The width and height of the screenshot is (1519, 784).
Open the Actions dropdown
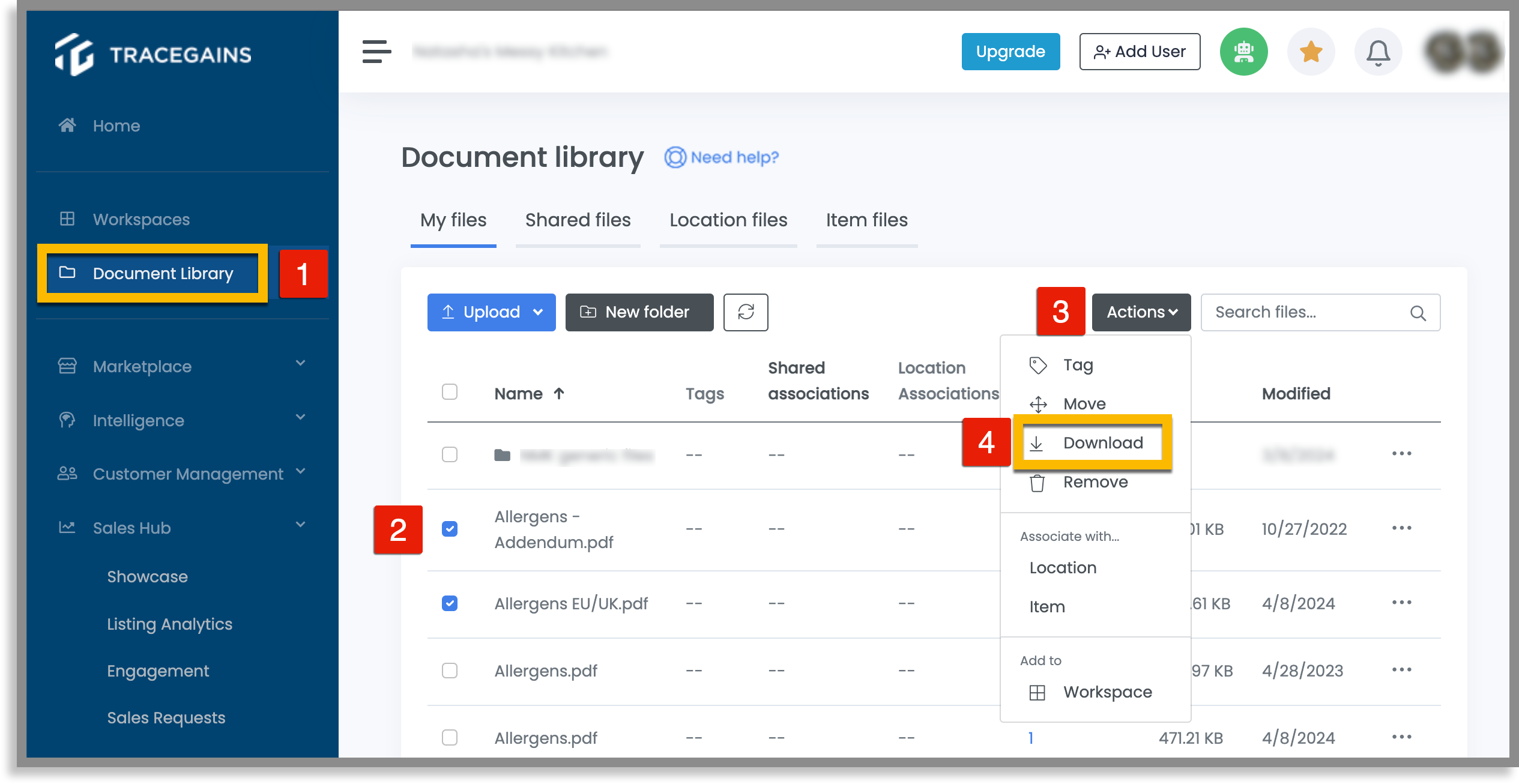[x=1141, y=312]
